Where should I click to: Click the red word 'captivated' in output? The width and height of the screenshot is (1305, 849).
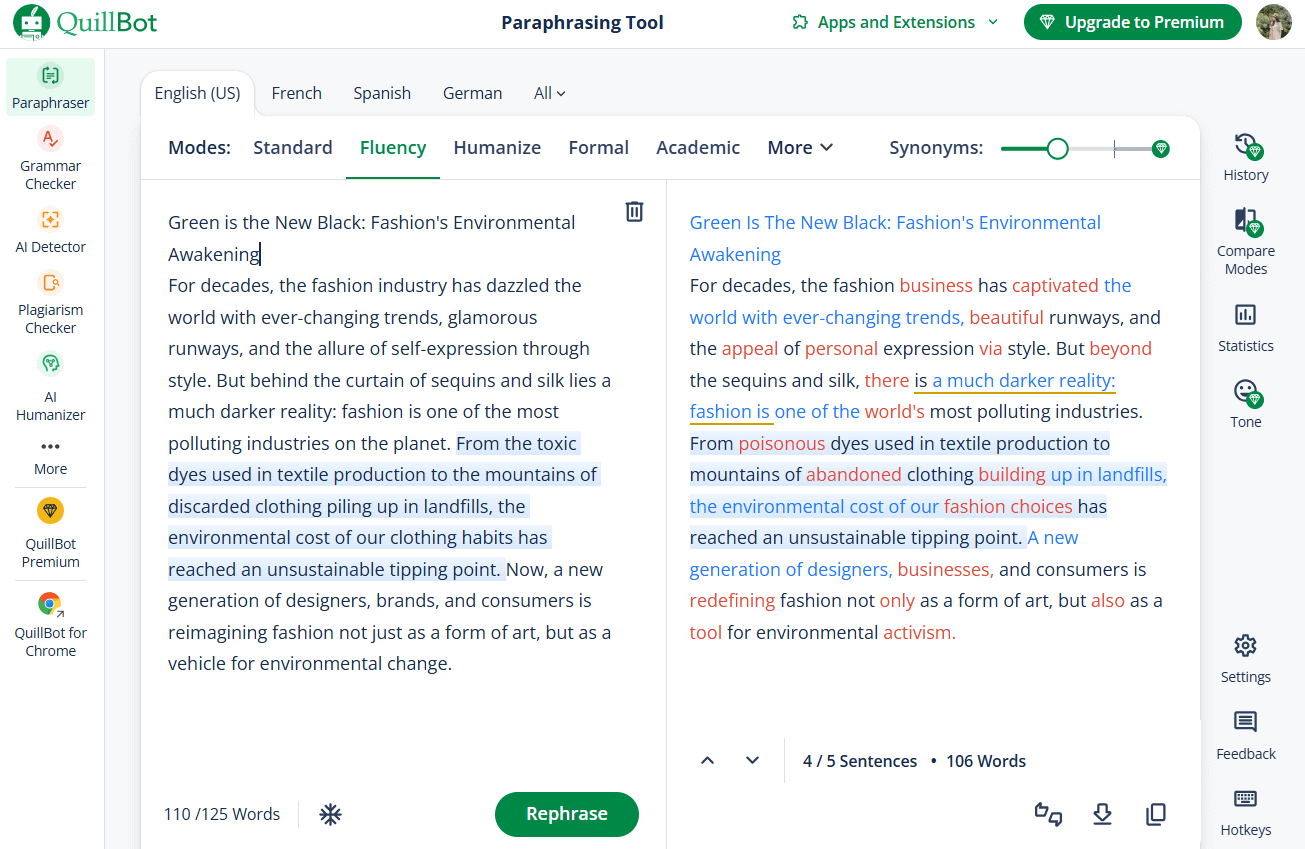[x=1056, y=285]
